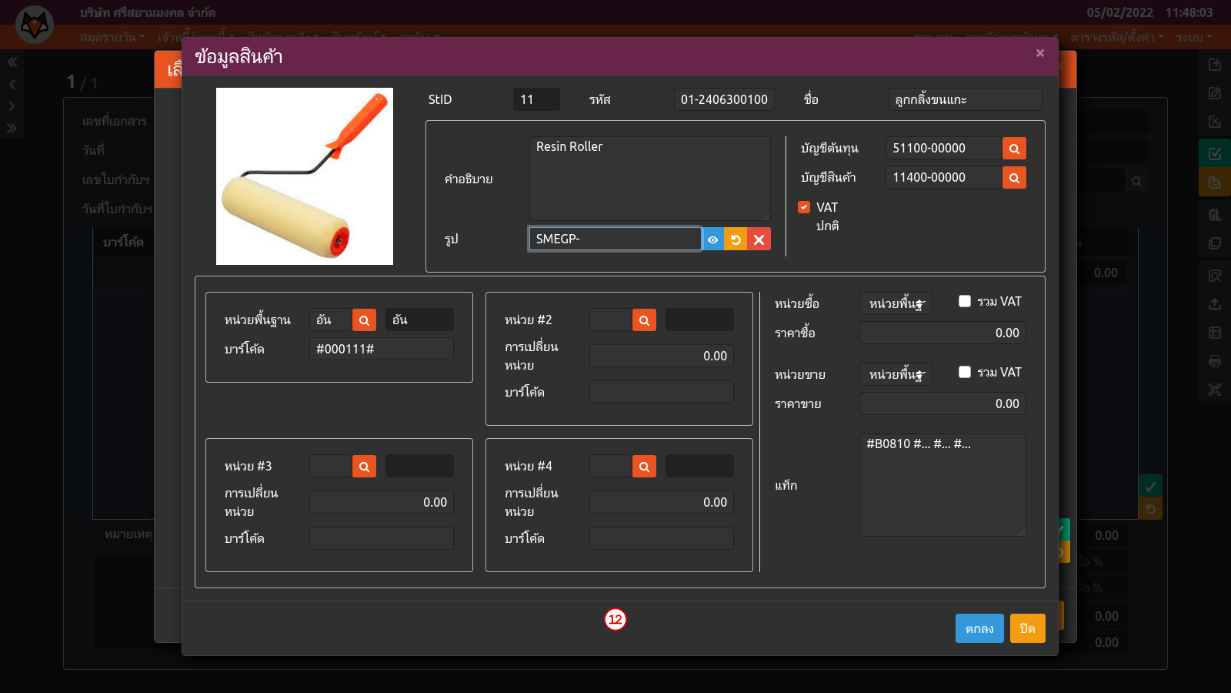Click the print icon in the right sidebar
This screenshot has width=1231, height=693.
coord(1215,361)
